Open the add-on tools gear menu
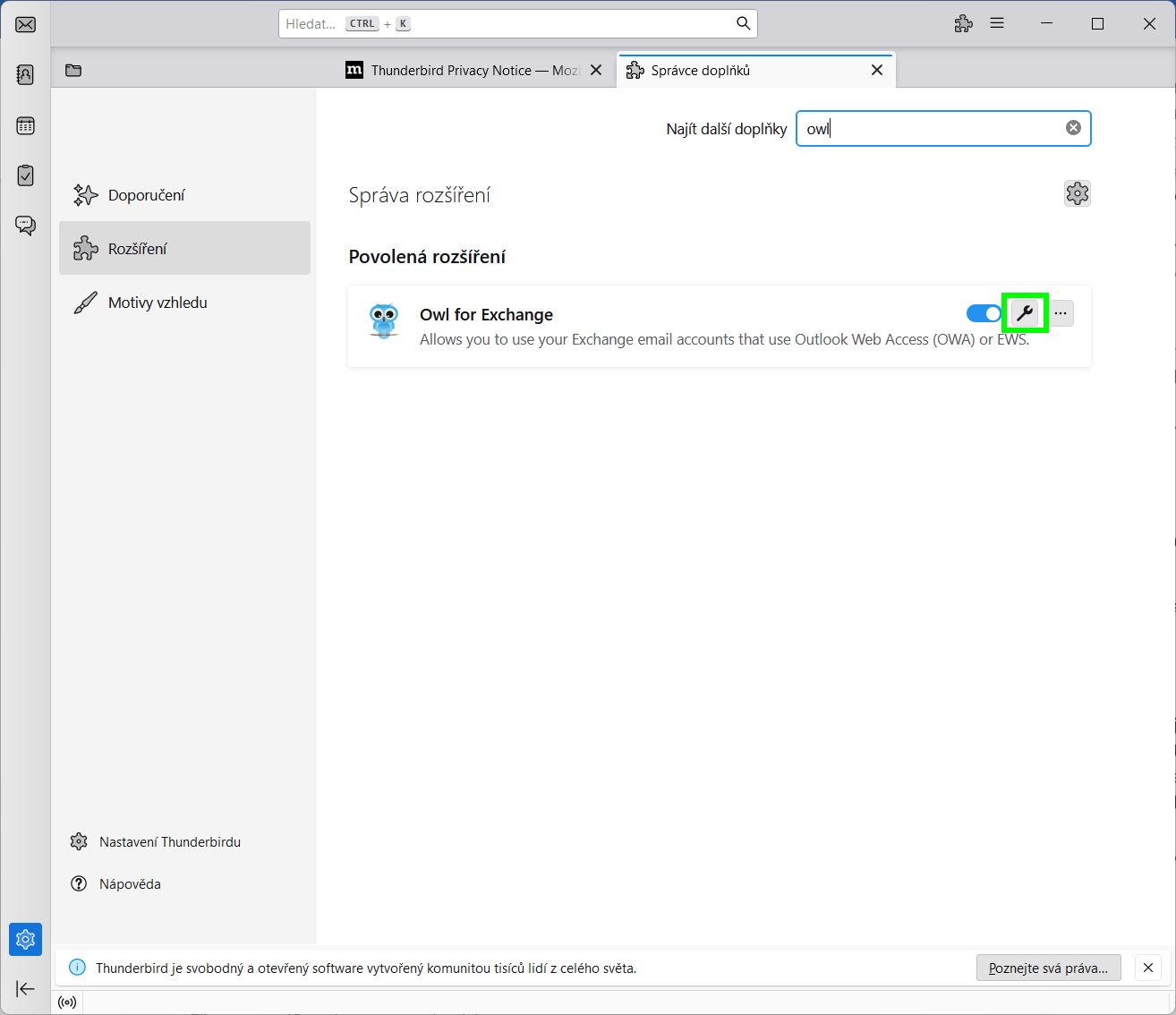Viewport: 1176px width, 1015px height. point(1077,193)
